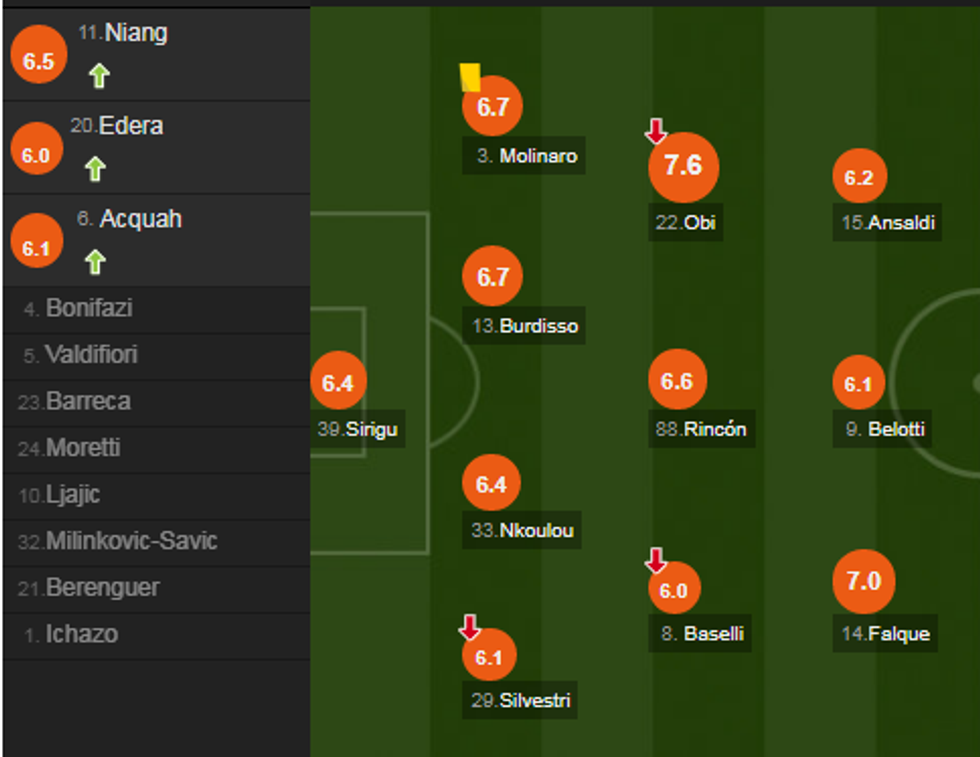Click Obi's 7.6 rating circle

(x=683, y=166)
